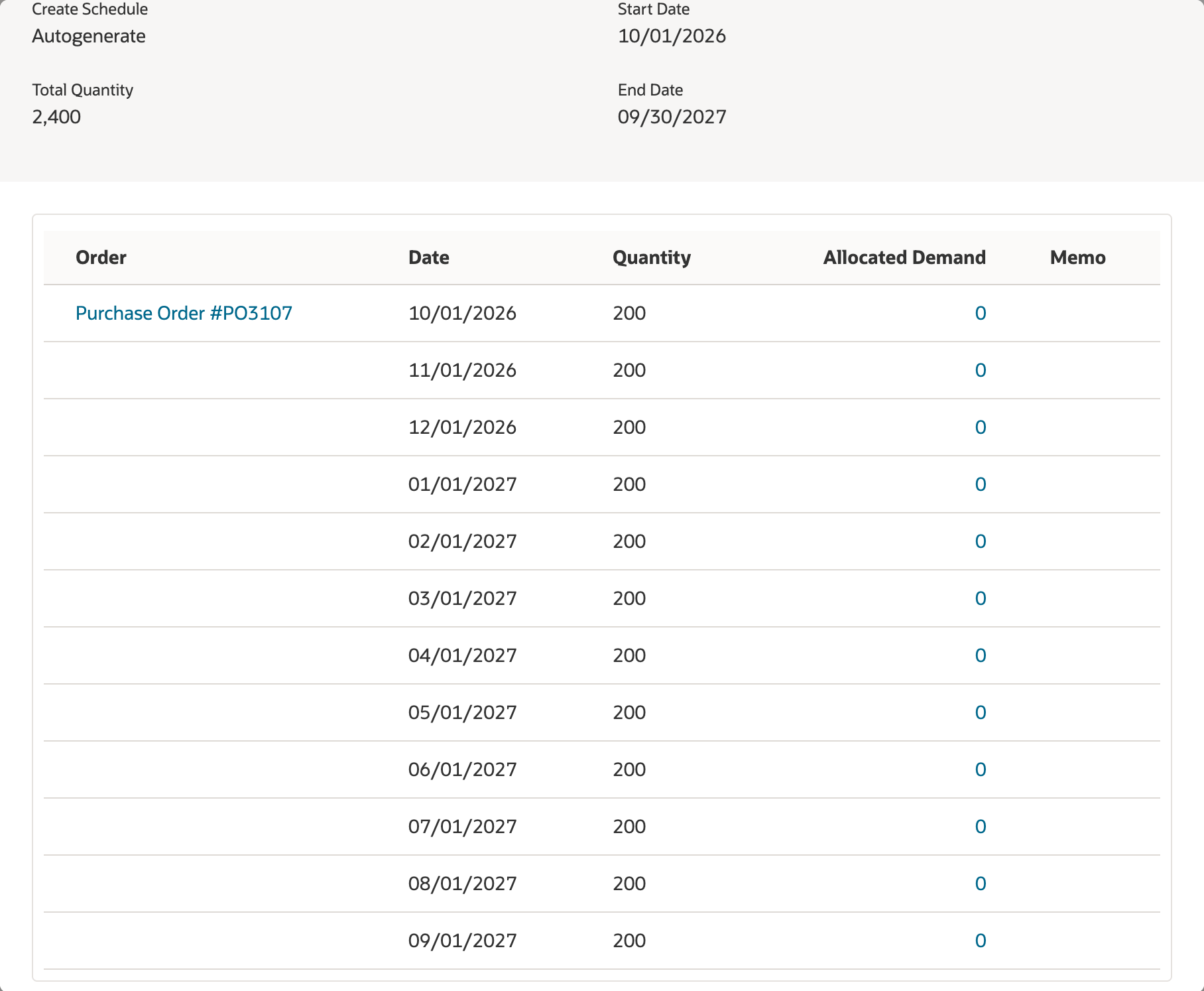Open allocated demand 0 for 04/01/2027
1204x991 pixels.
click(981, 655)
